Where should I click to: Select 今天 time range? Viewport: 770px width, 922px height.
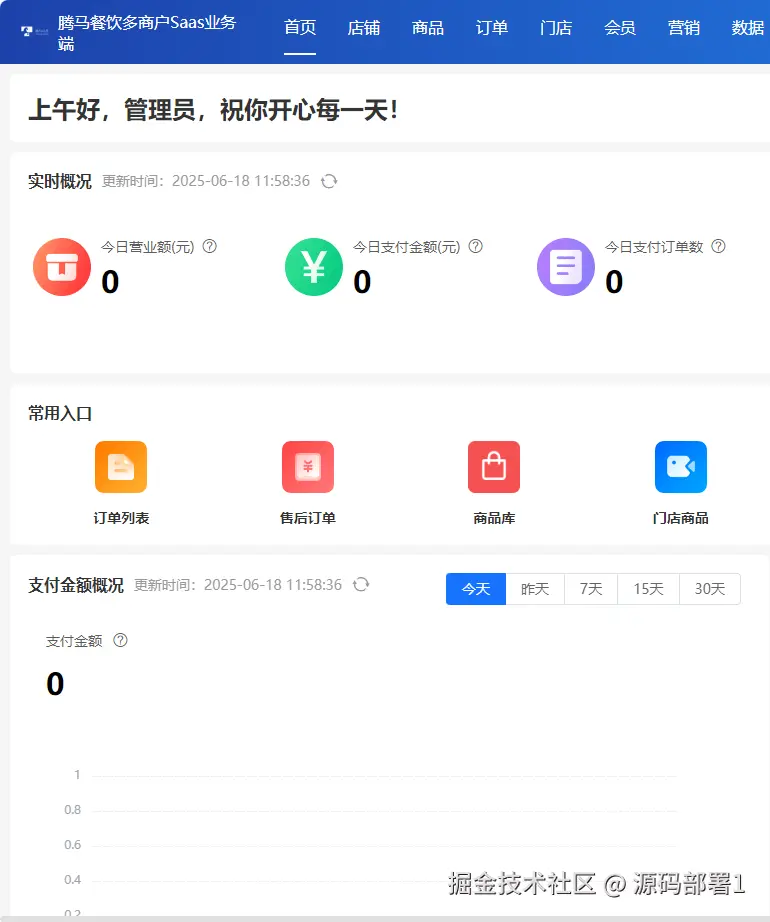point(476,589)
